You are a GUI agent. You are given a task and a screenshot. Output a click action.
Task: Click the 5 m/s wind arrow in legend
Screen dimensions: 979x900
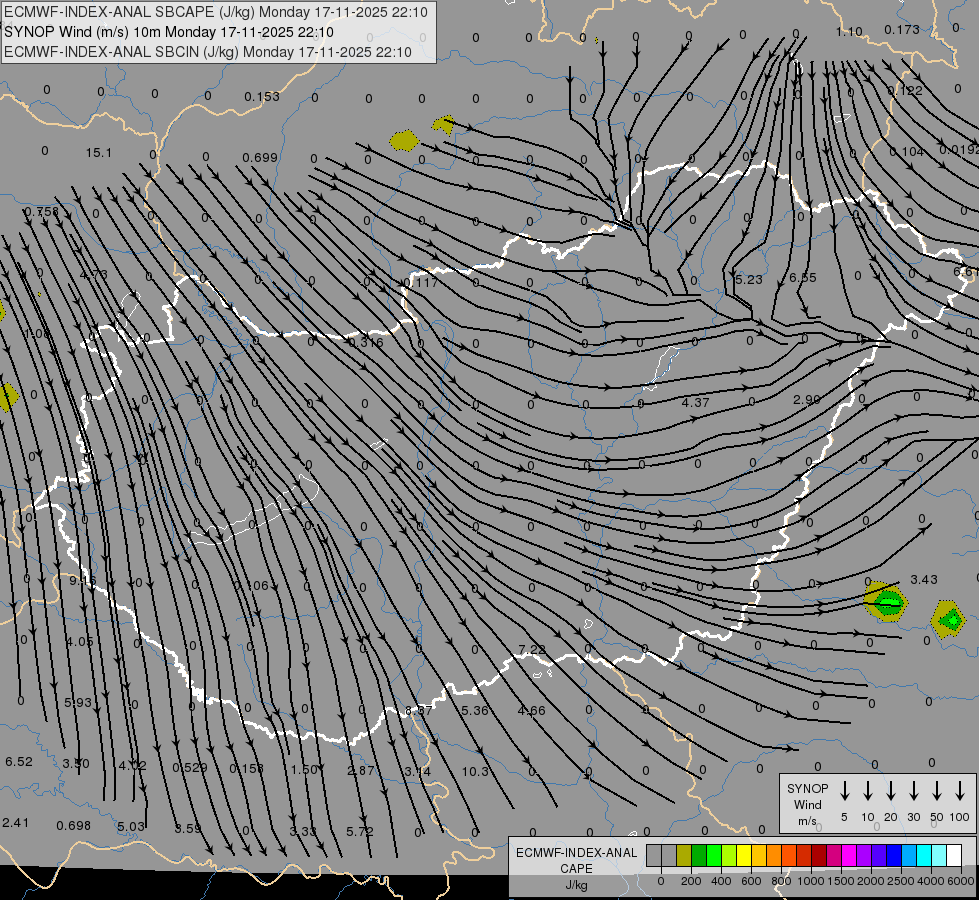point(845,791)
